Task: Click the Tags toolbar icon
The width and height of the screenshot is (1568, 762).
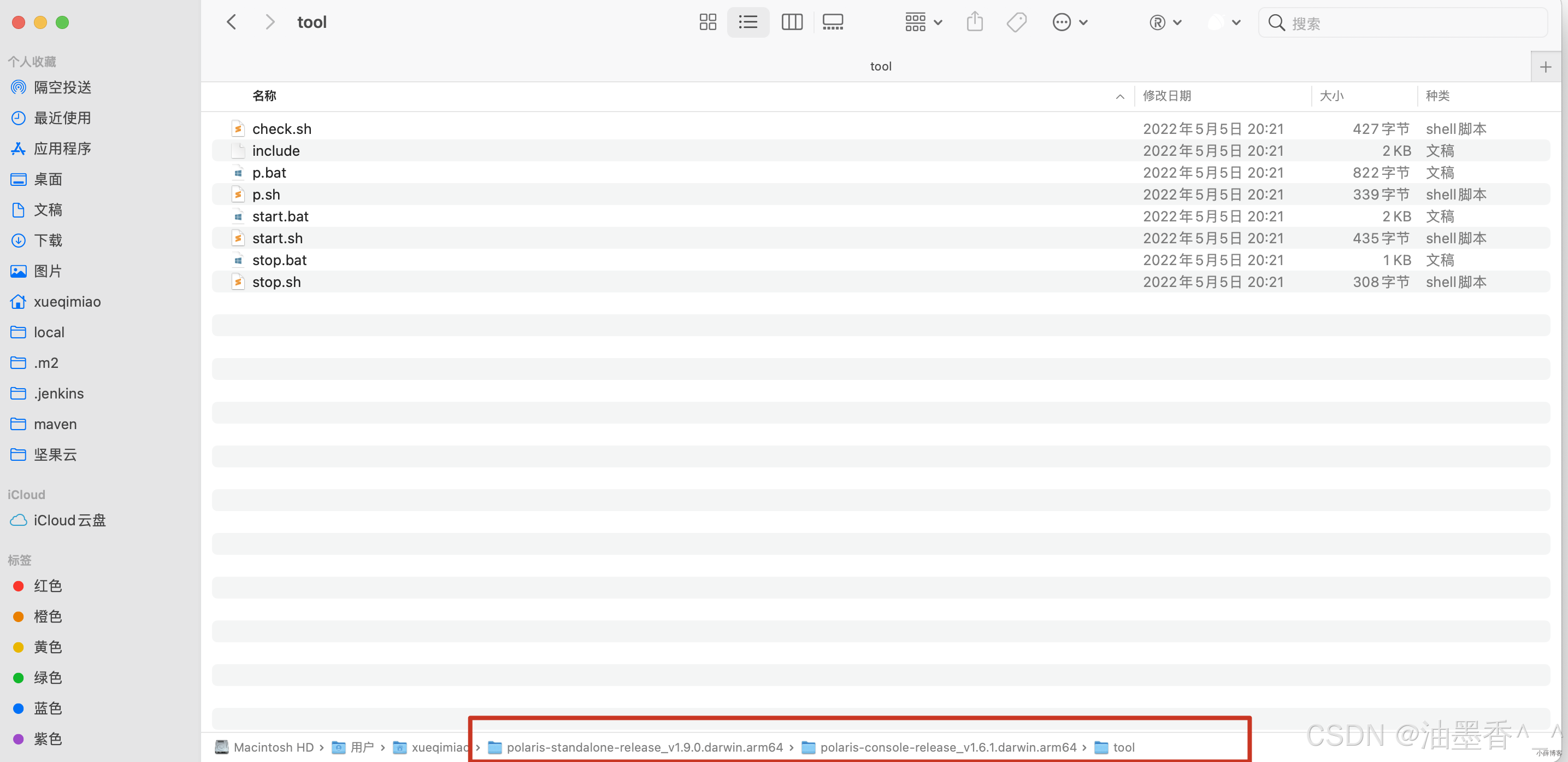Action: [x=1016, y=22]
